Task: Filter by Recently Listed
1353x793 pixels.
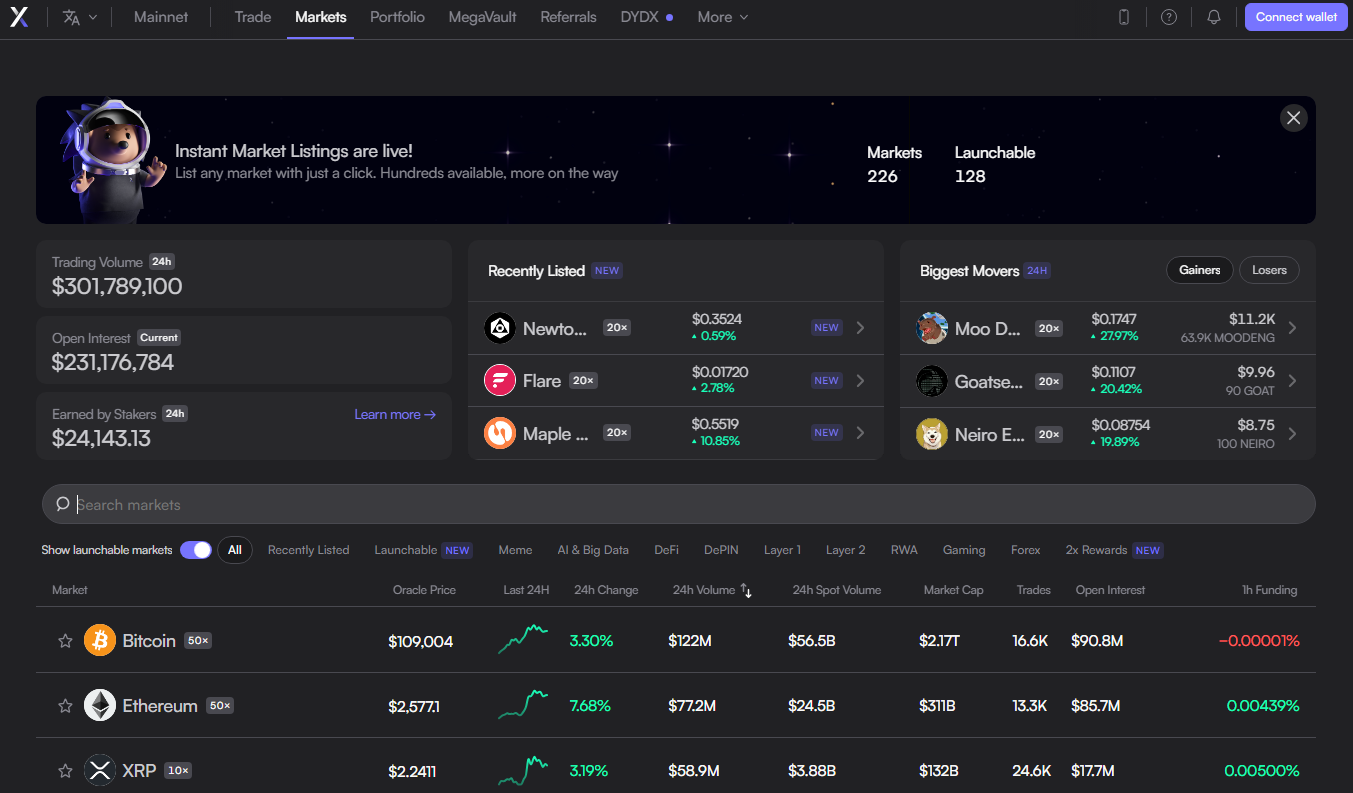Action: pos(309,550)
